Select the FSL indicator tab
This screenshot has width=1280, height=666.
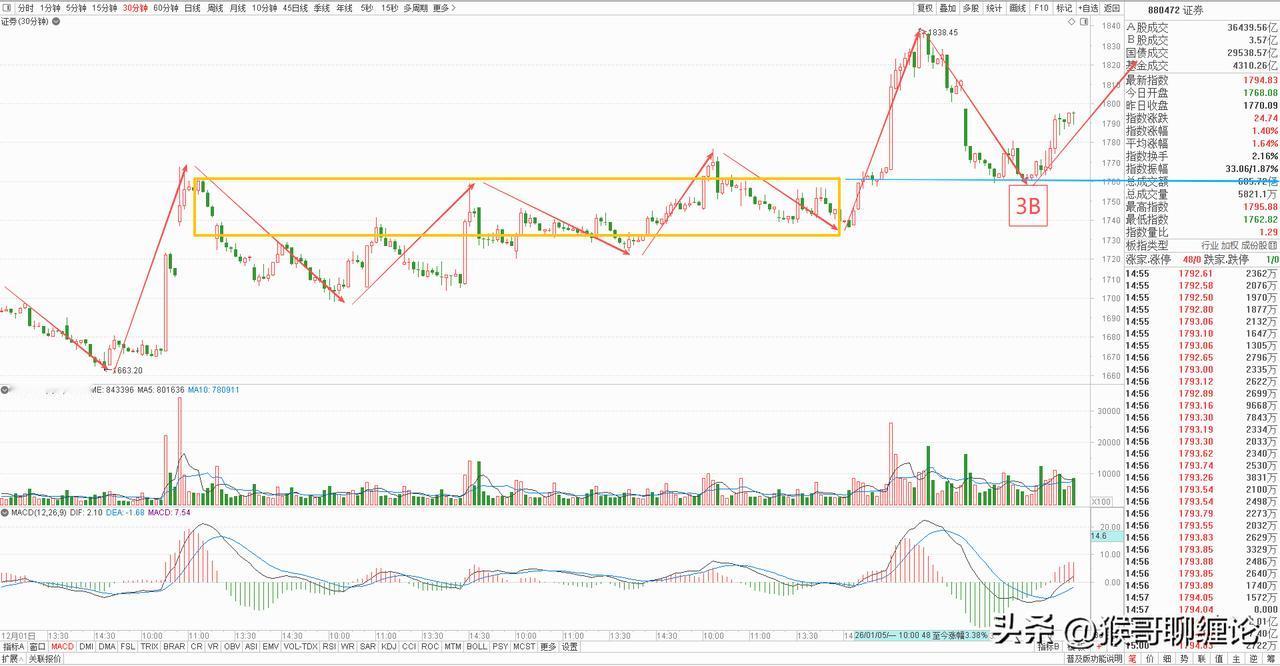click(128, 646)
